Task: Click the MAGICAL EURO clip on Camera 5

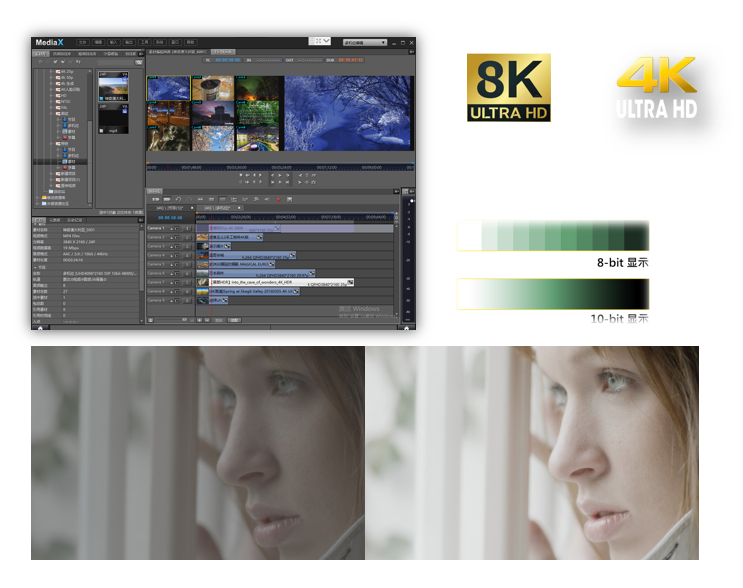Action: pyautogui.click(x=236, y=264)
